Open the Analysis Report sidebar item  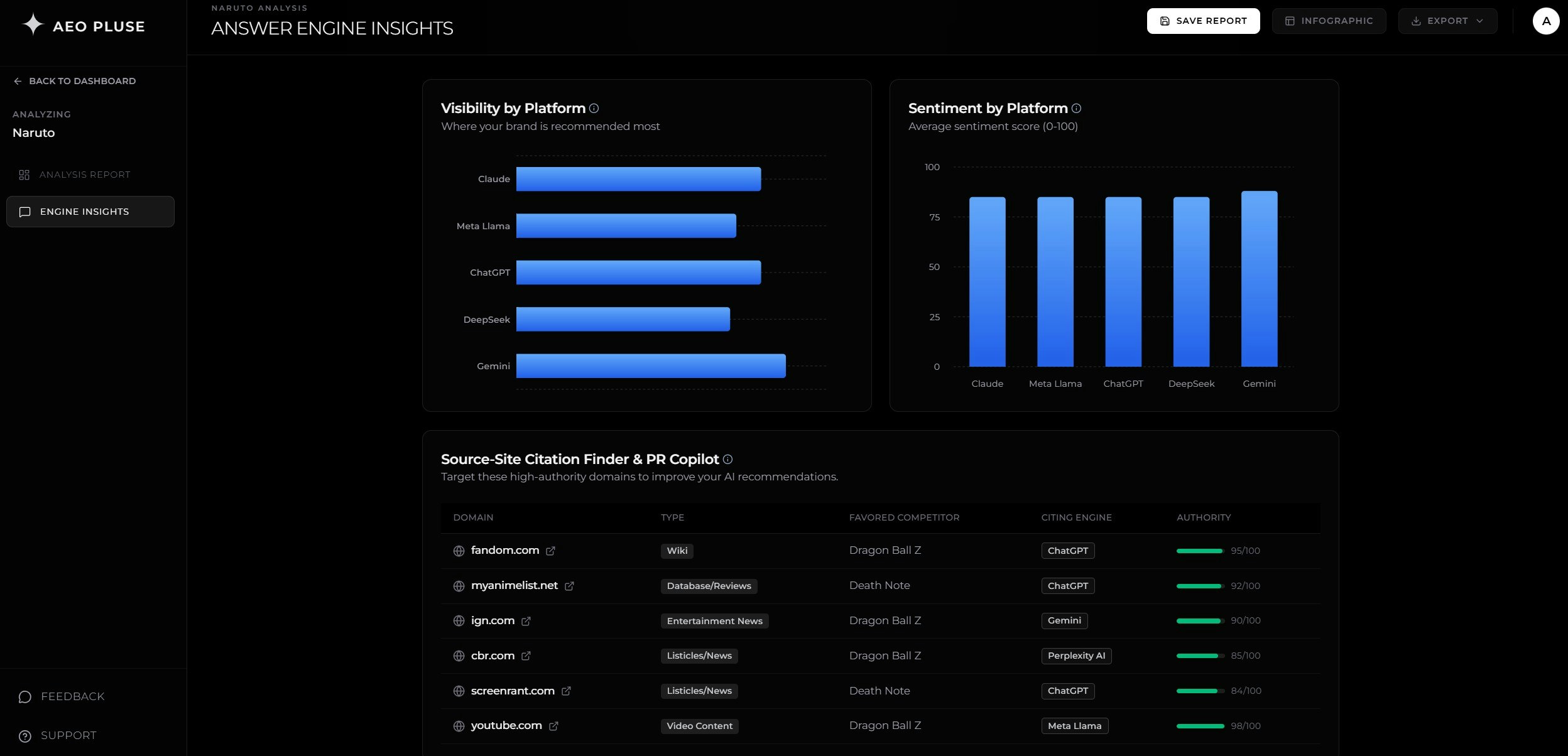click(x=90, y=175)
